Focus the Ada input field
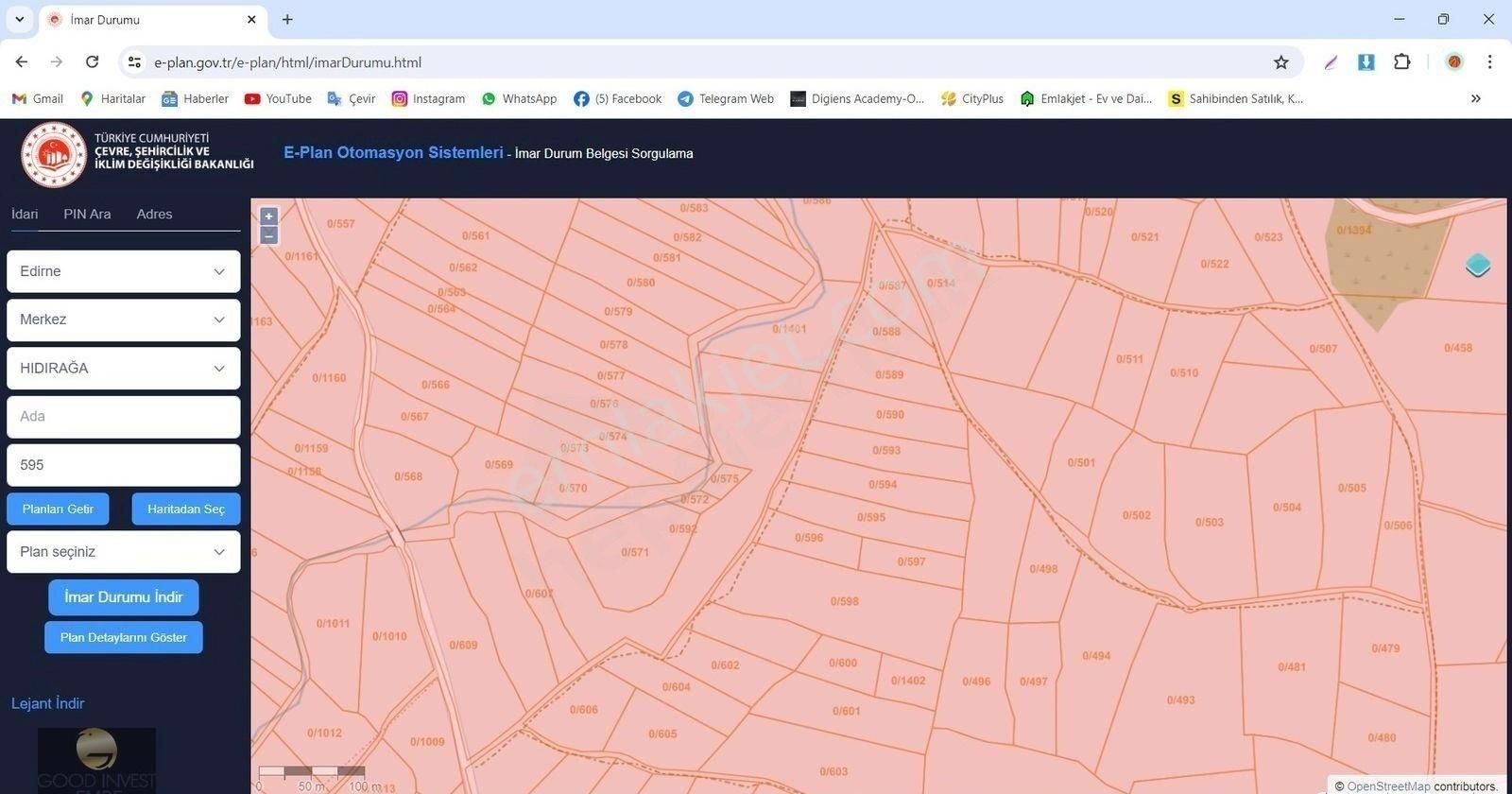The image size is (1512, 794). 124,417
